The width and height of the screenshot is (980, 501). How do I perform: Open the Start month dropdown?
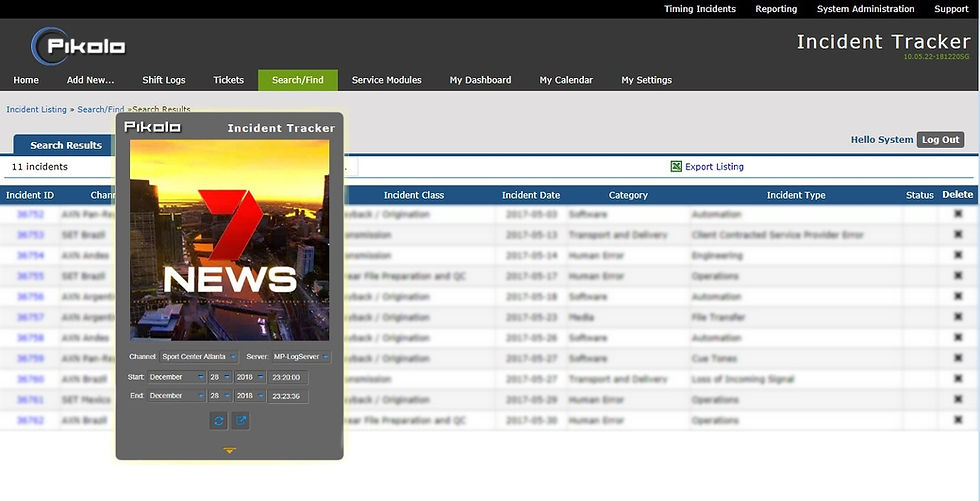pos(176,377)
